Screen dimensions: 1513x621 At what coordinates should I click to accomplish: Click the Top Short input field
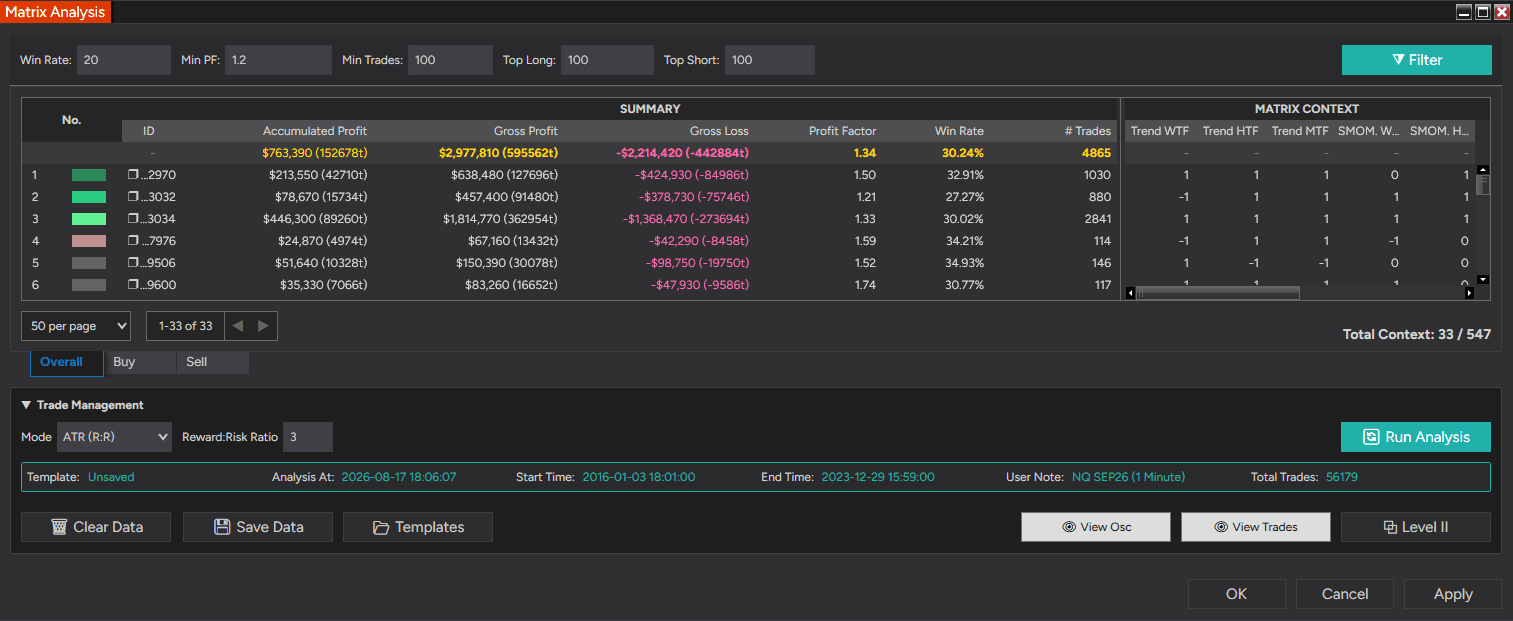click(x=770, y=60)
